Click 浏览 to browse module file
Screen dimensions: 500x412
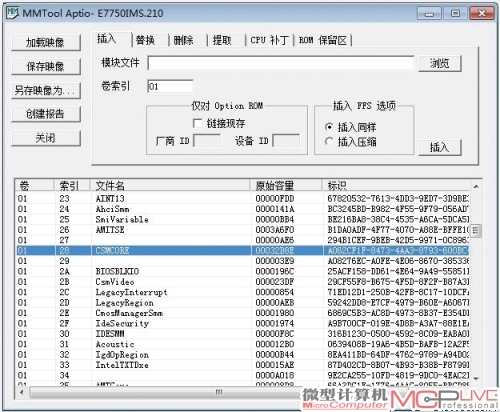440,63
